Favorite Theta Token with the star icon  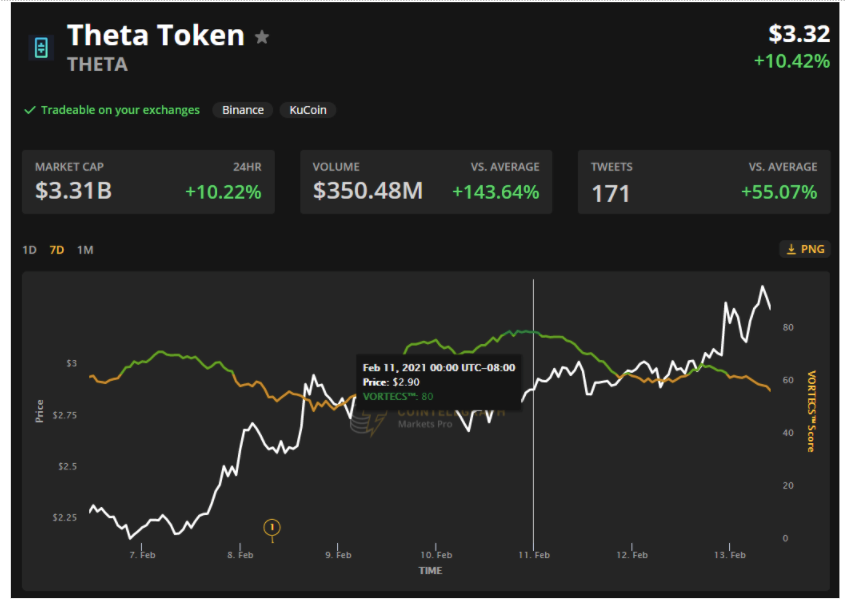click(262, 37)
